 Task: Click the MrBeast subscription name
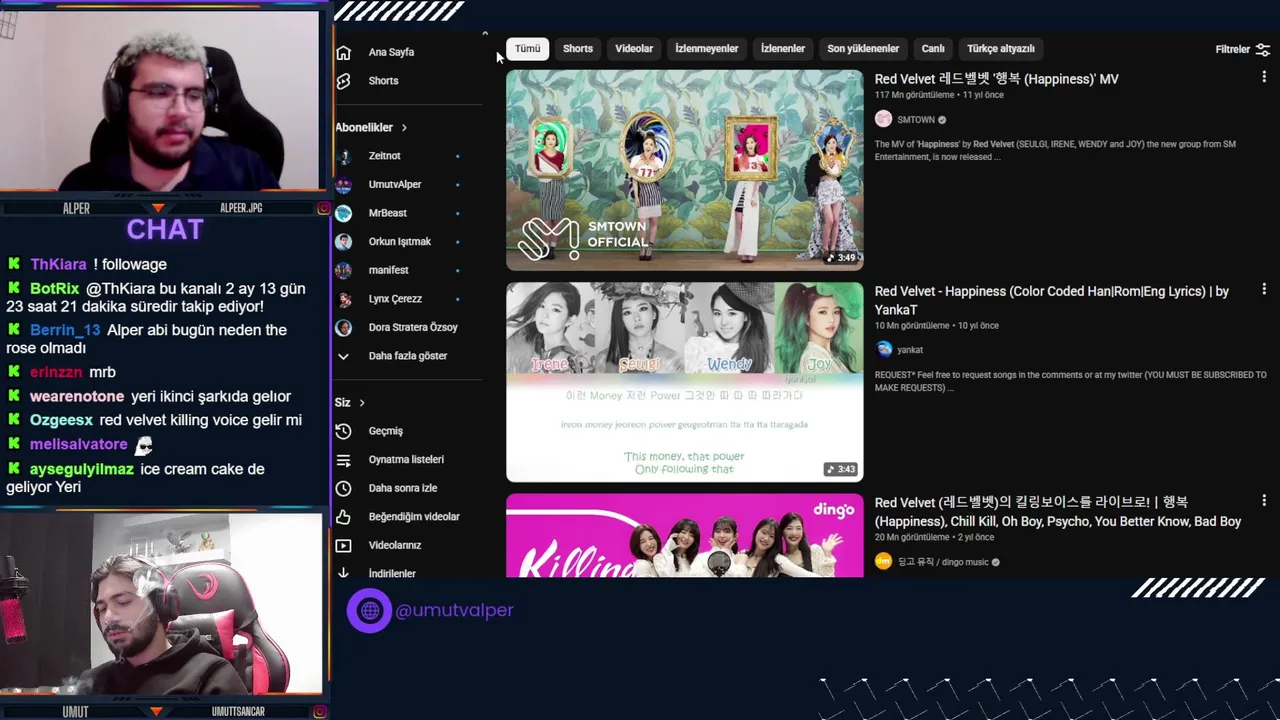[x=388, y=213]
